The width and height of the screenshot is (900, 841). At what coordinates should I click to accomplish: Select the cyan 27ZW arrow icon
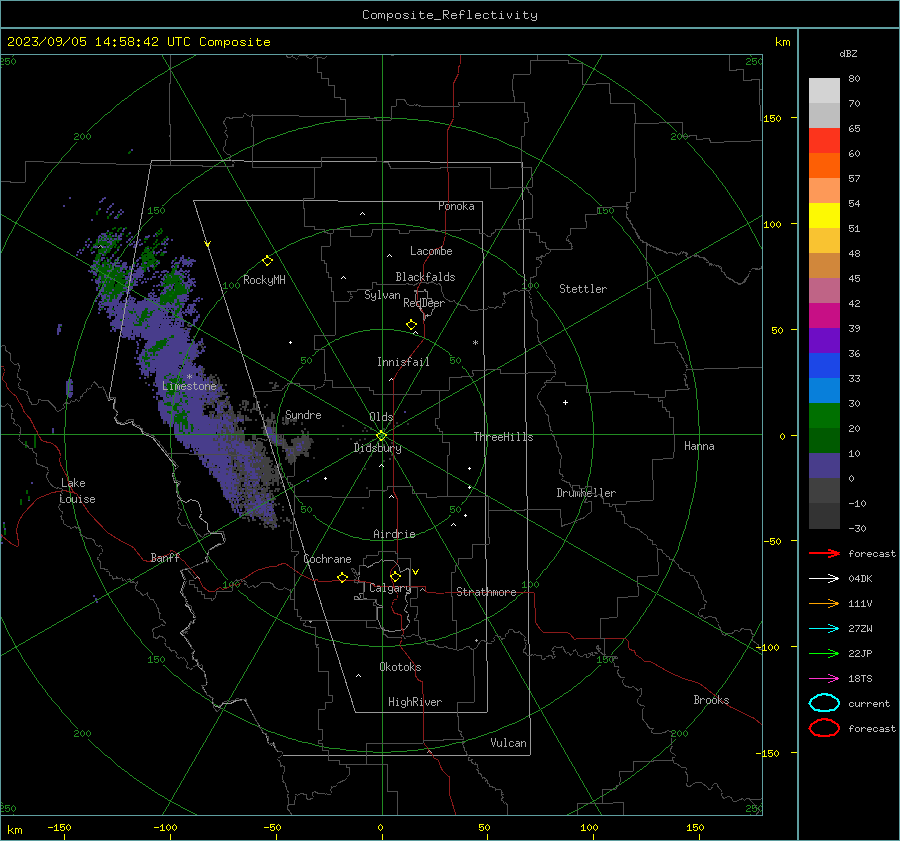824,629
